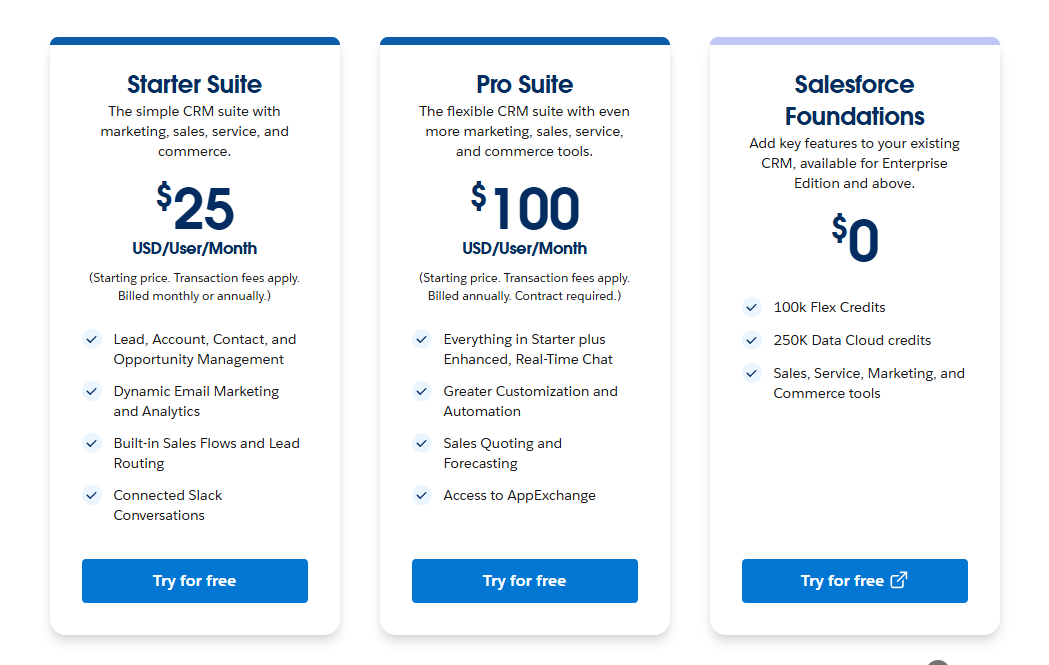Viewport: 1049px width, 665px height.
Task: Select the Starter Suite heading
Action: (x=194, y=84)
